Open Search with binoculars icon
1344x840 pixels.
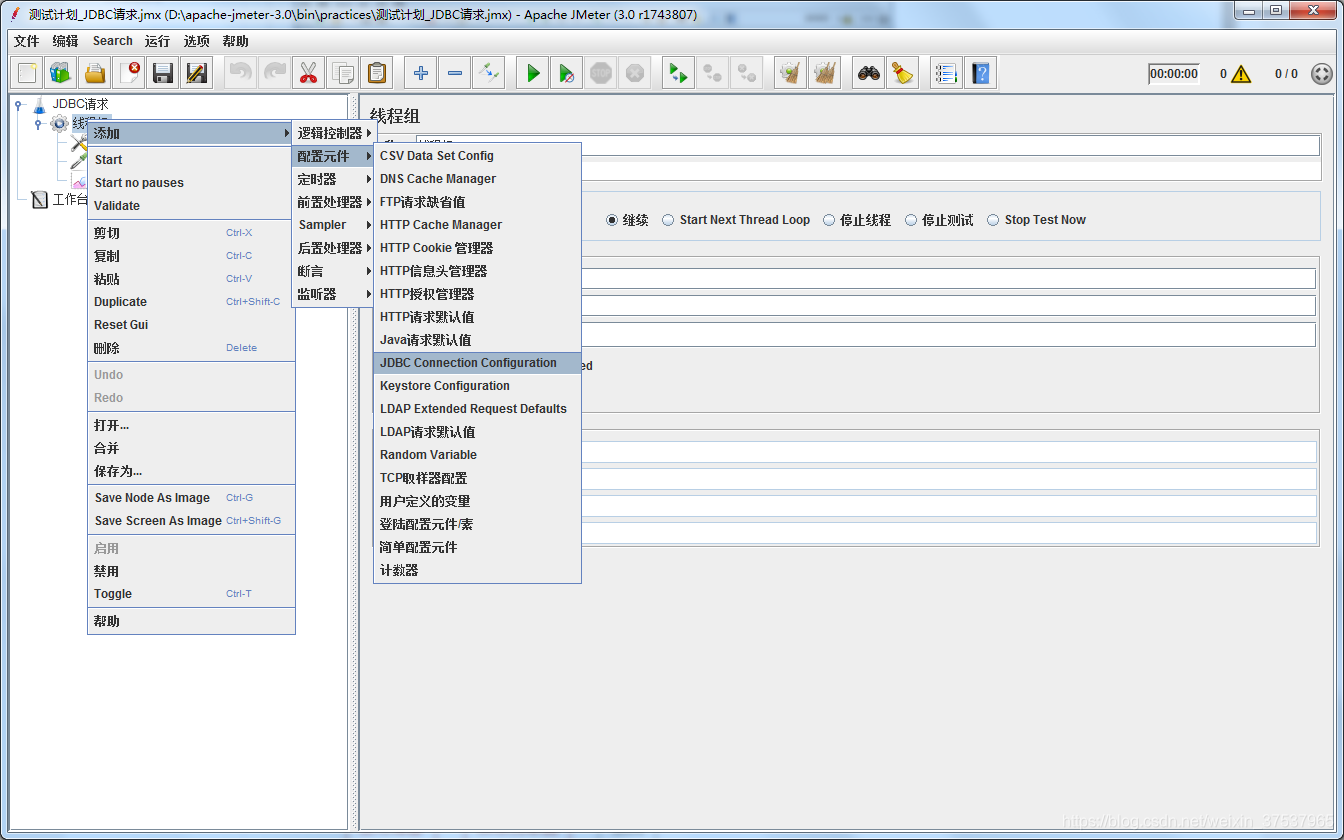(869, 73)
